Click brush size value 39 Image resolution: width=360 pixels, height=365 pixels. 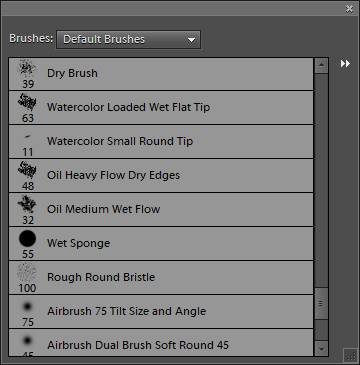pyautogui.click(x=28, y=85)
